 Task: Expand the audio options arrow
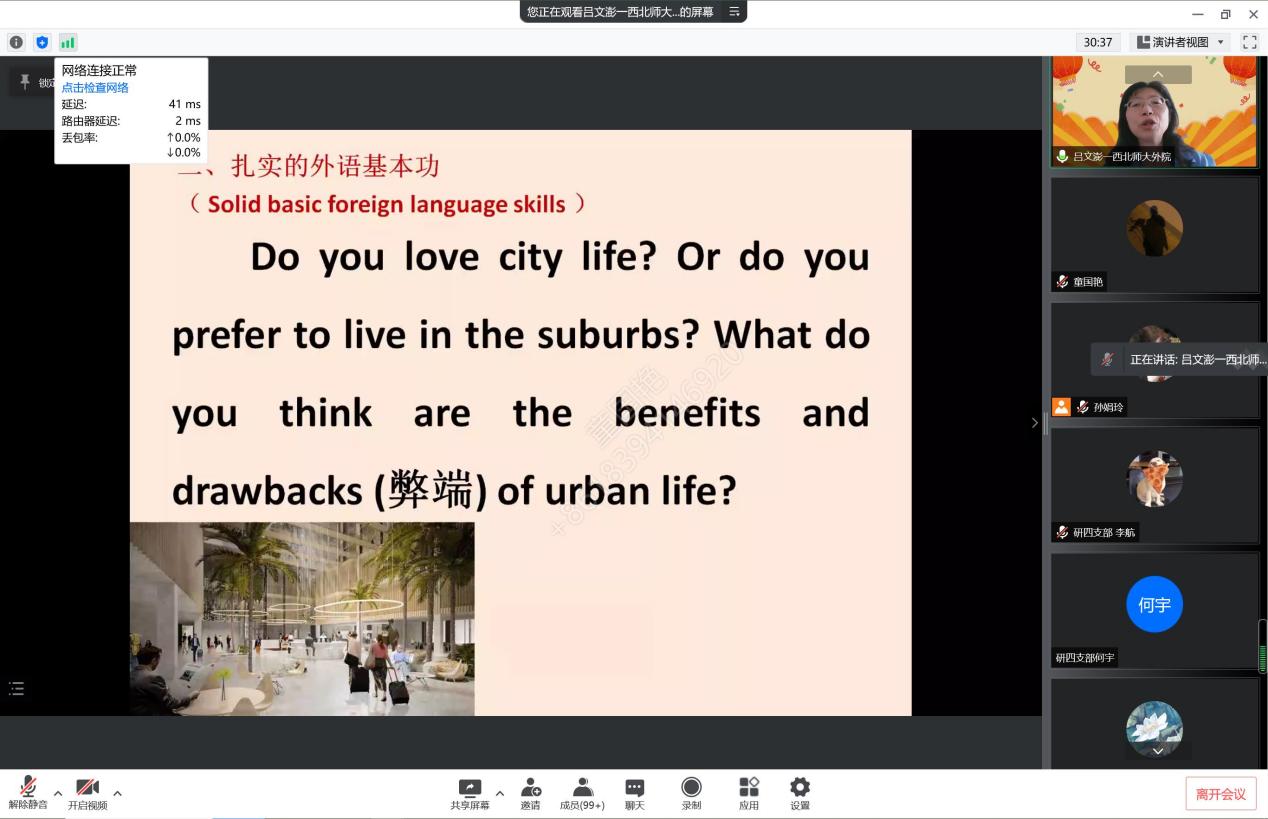pyautogui.click(x=58, y=793)
